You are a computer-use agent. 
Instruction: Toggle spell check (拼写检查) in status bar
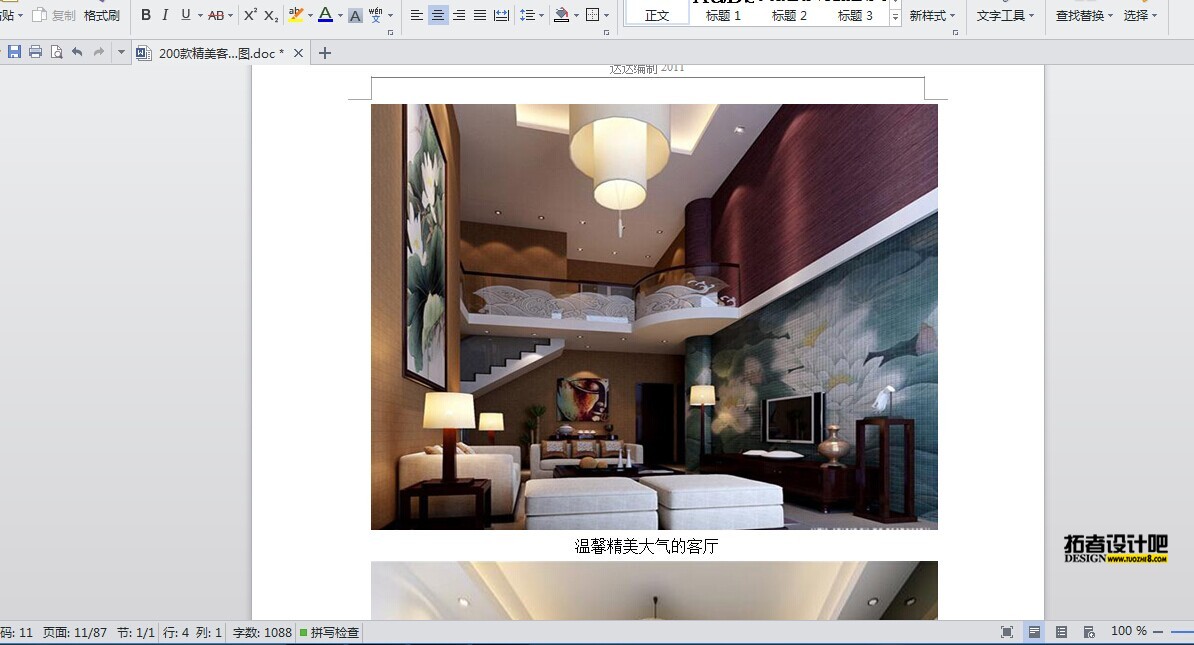329,633
